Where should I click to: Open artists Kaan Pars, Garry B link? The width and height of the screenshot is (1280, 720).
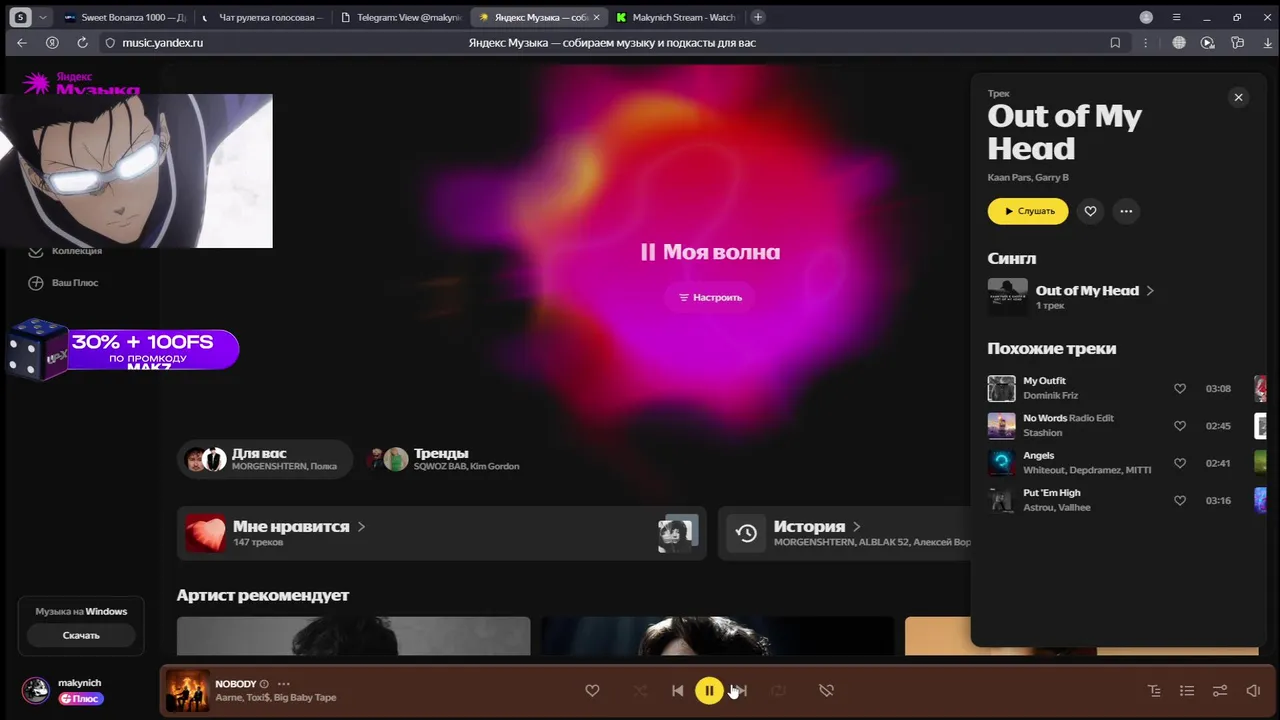click(1028, 177)
